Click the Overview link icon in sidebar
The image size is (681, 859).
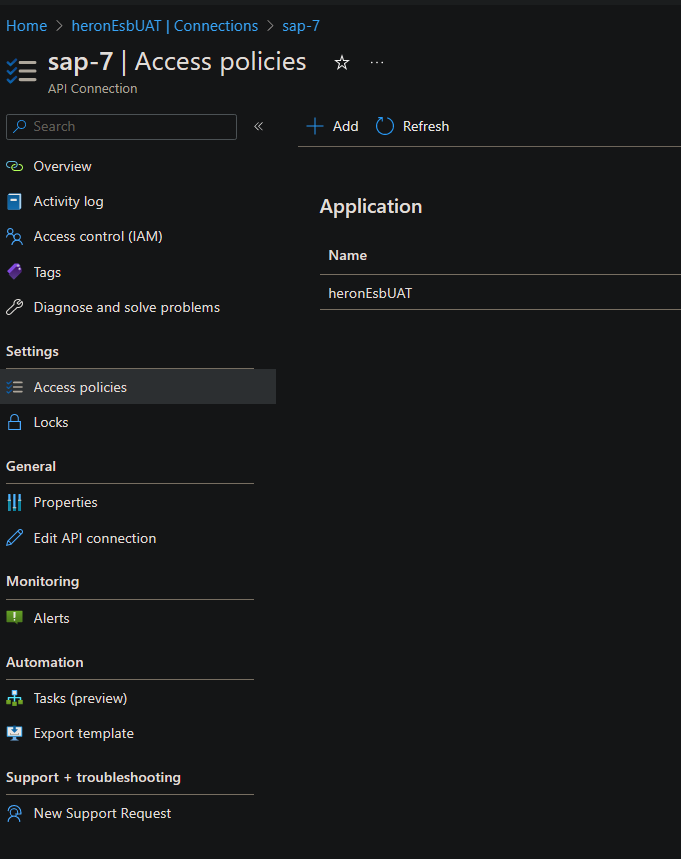(x=15, y=167)
